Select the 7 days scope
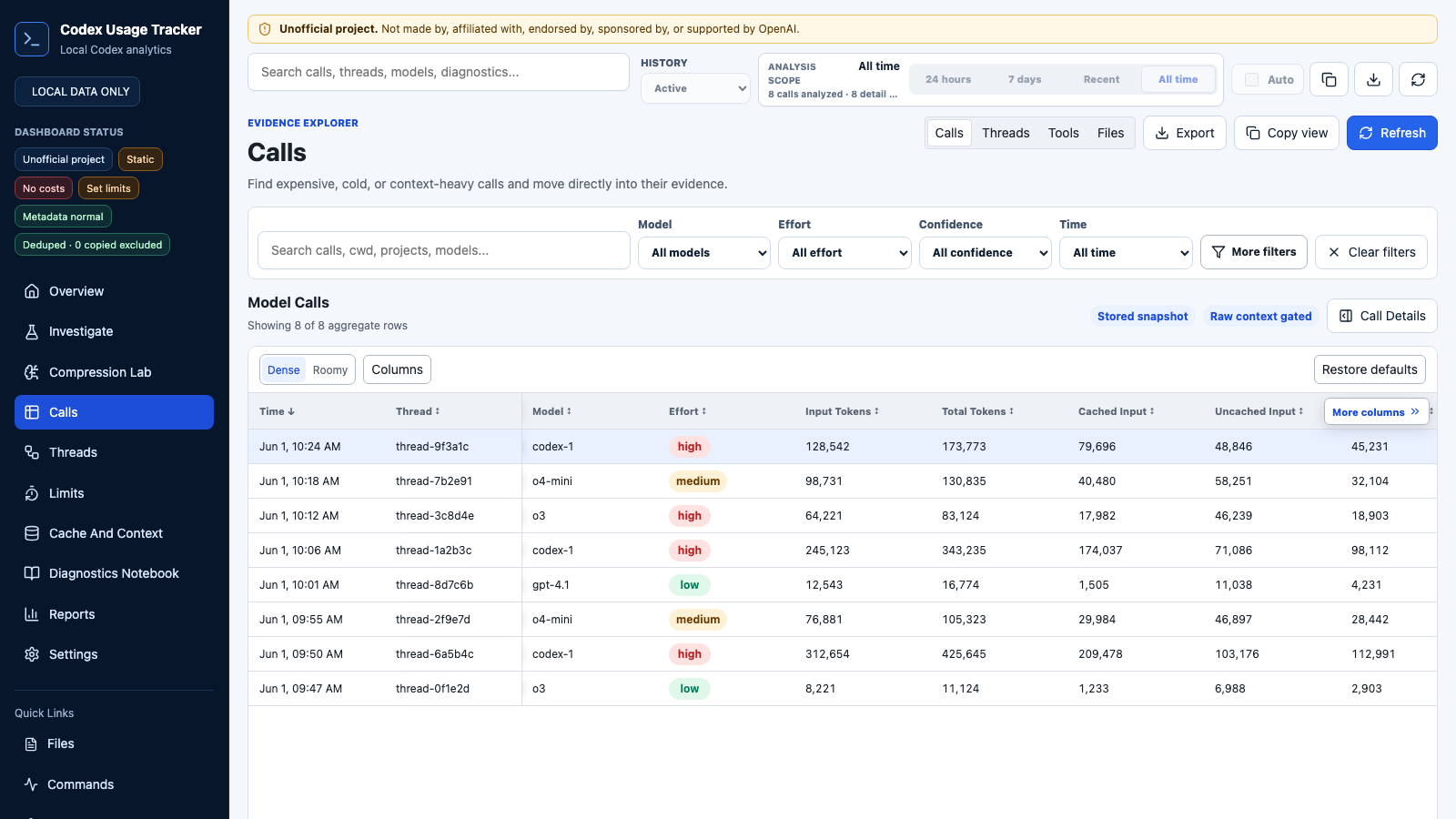 1025,79
